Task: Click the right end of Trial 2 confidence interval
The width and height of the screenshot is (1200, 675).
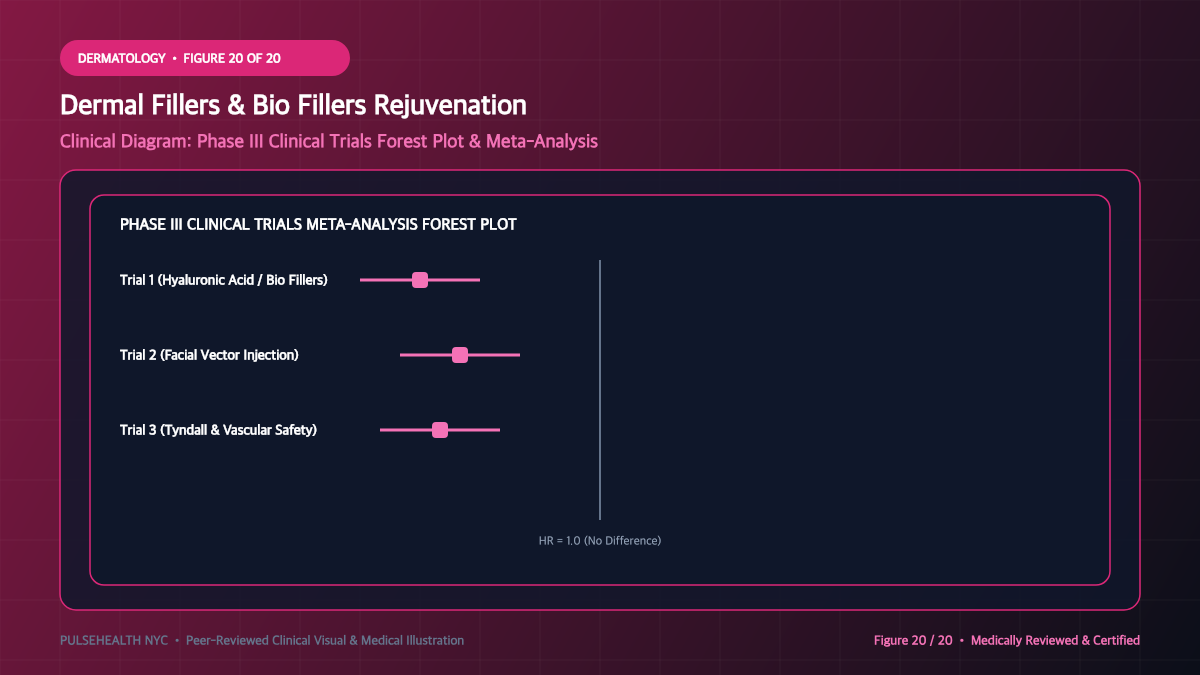Action: coord(518,355)
